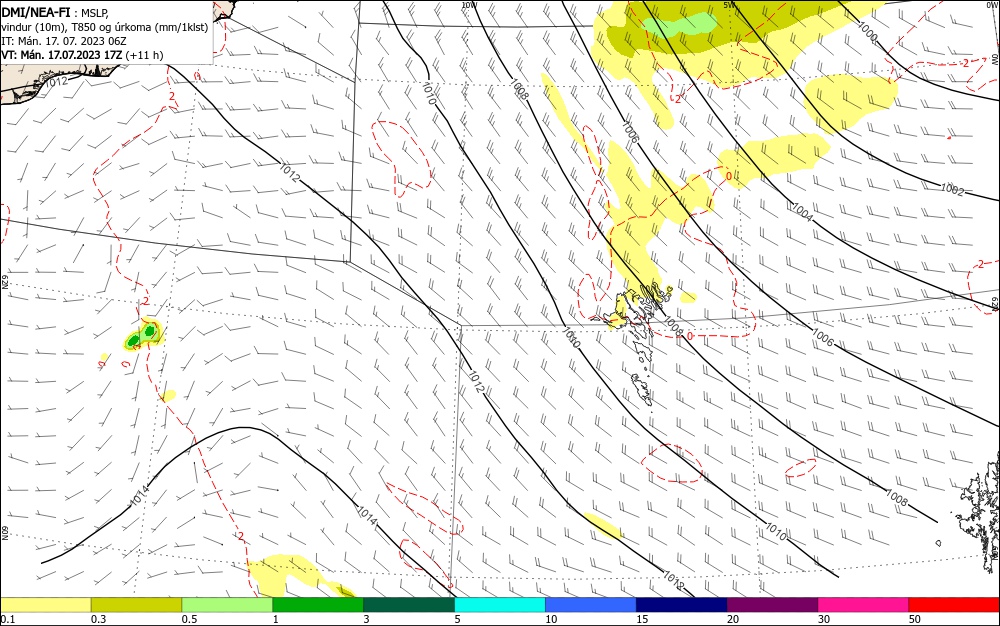Select the purple 20–30 legend swatch
This screenshot has height=626, width=1000.
[x=772, y=605]
